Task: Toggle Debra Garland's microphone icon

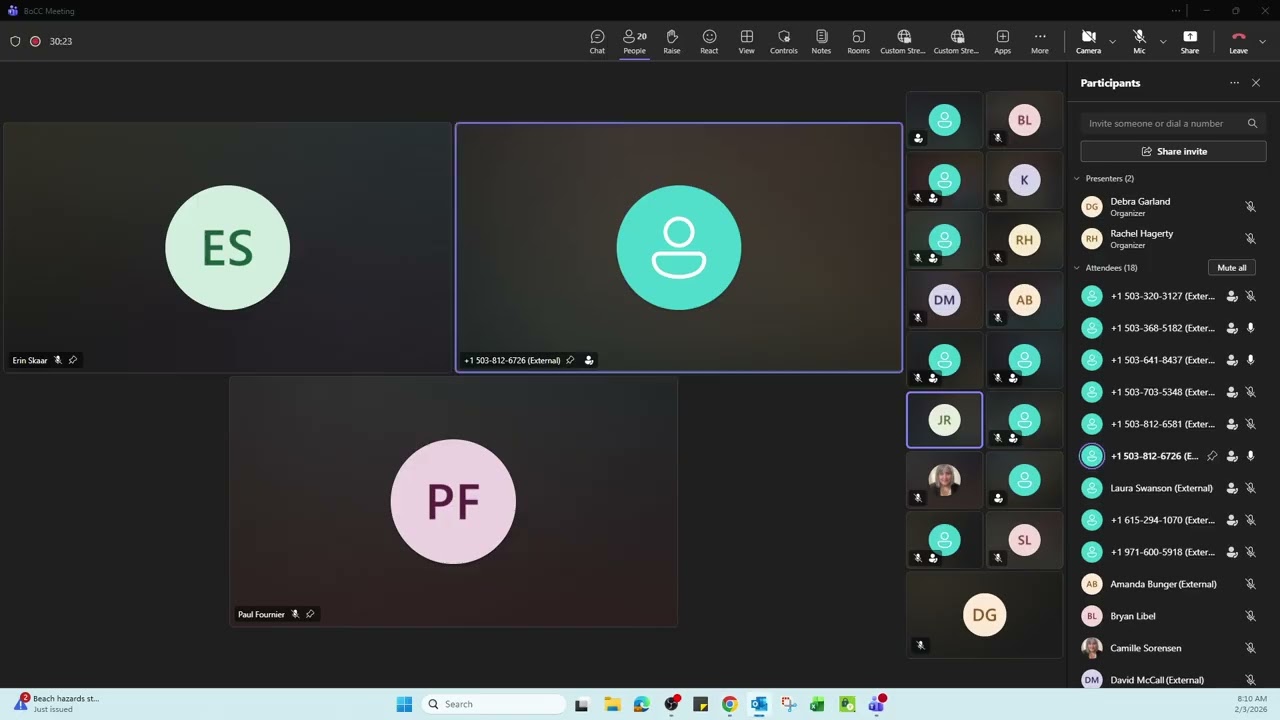Action: (x=1250, y=206)
